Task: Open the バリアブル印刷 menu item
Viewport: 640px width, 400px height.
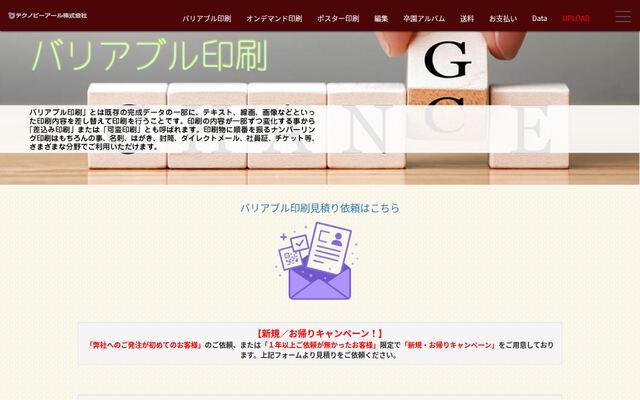Action: [207, 18]
